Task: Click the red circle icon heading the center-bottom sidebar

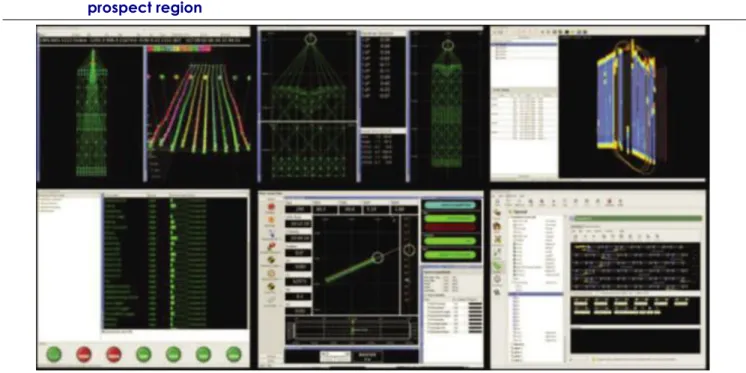Action: (272, 207)
